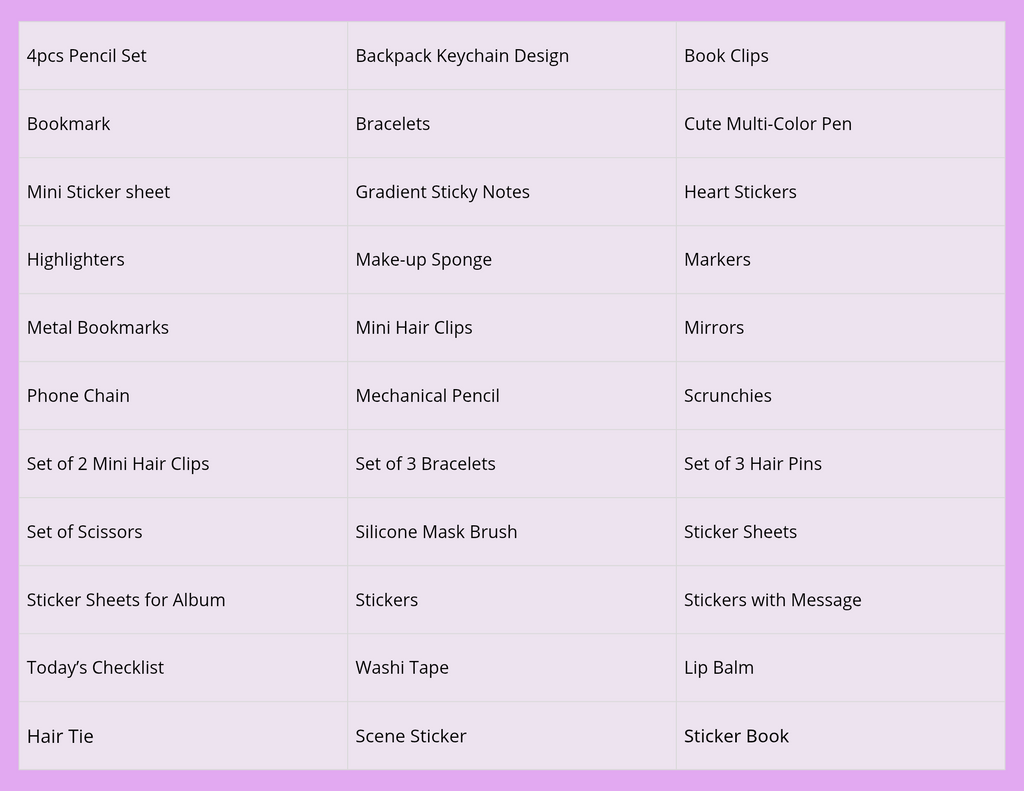Select the Mechanical Pencil entry

[511, 395]
